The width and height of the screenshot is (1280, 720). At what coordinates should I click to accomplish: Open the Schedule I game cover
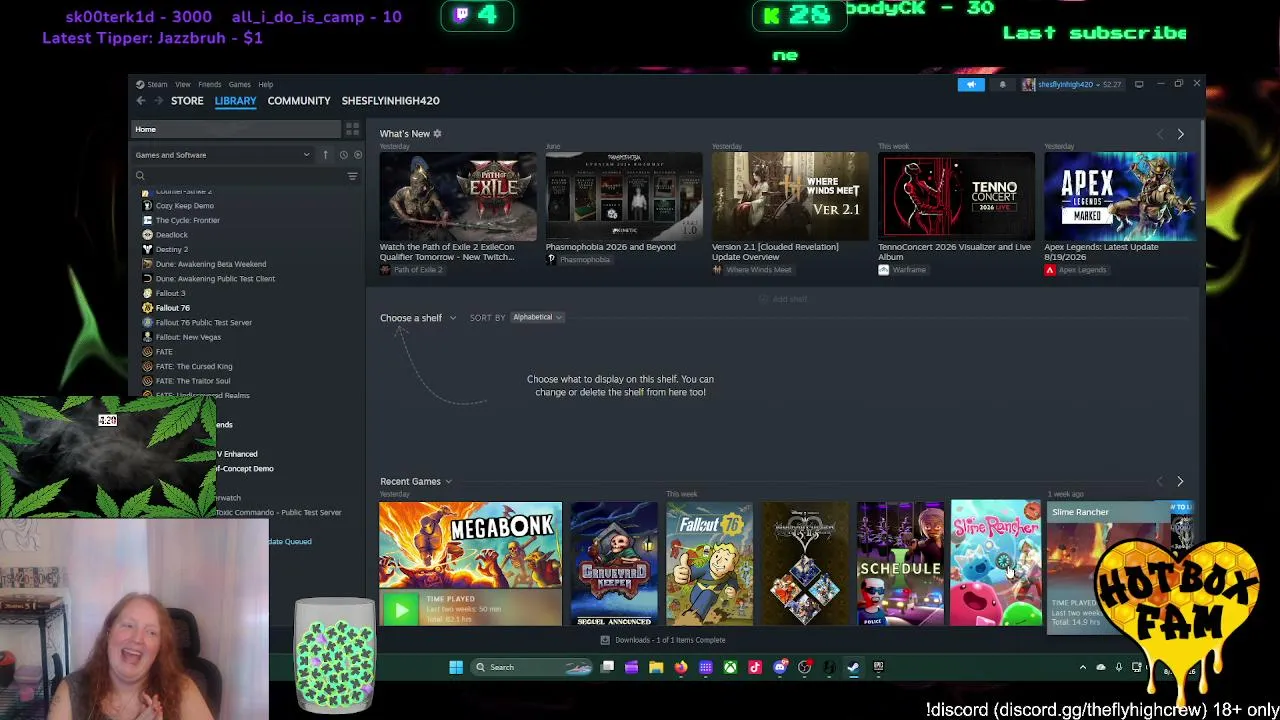click(900, 564)
